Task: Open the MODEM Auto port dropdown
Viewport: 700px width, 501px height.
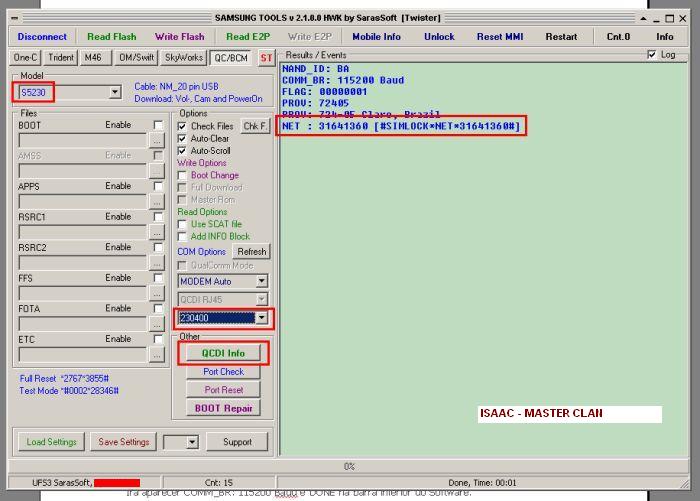Action: pos(262,281)
